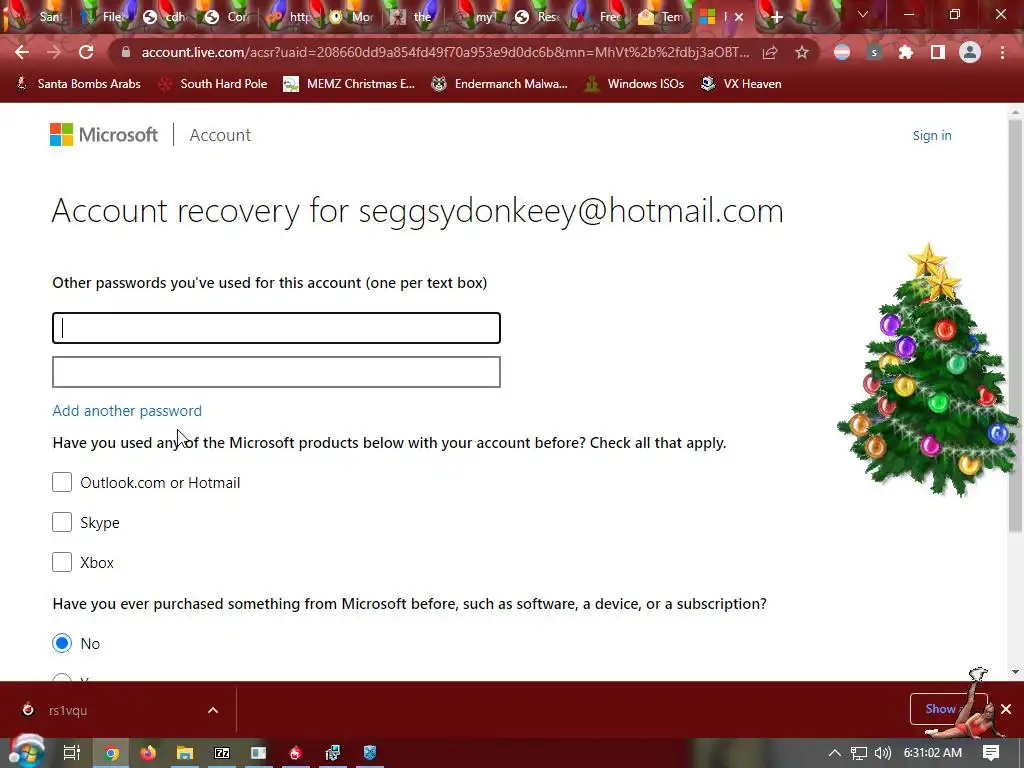Viewport: 1024px width, 768px height.
Task: Click the striped flag extension icon
Action: point(842,52)
